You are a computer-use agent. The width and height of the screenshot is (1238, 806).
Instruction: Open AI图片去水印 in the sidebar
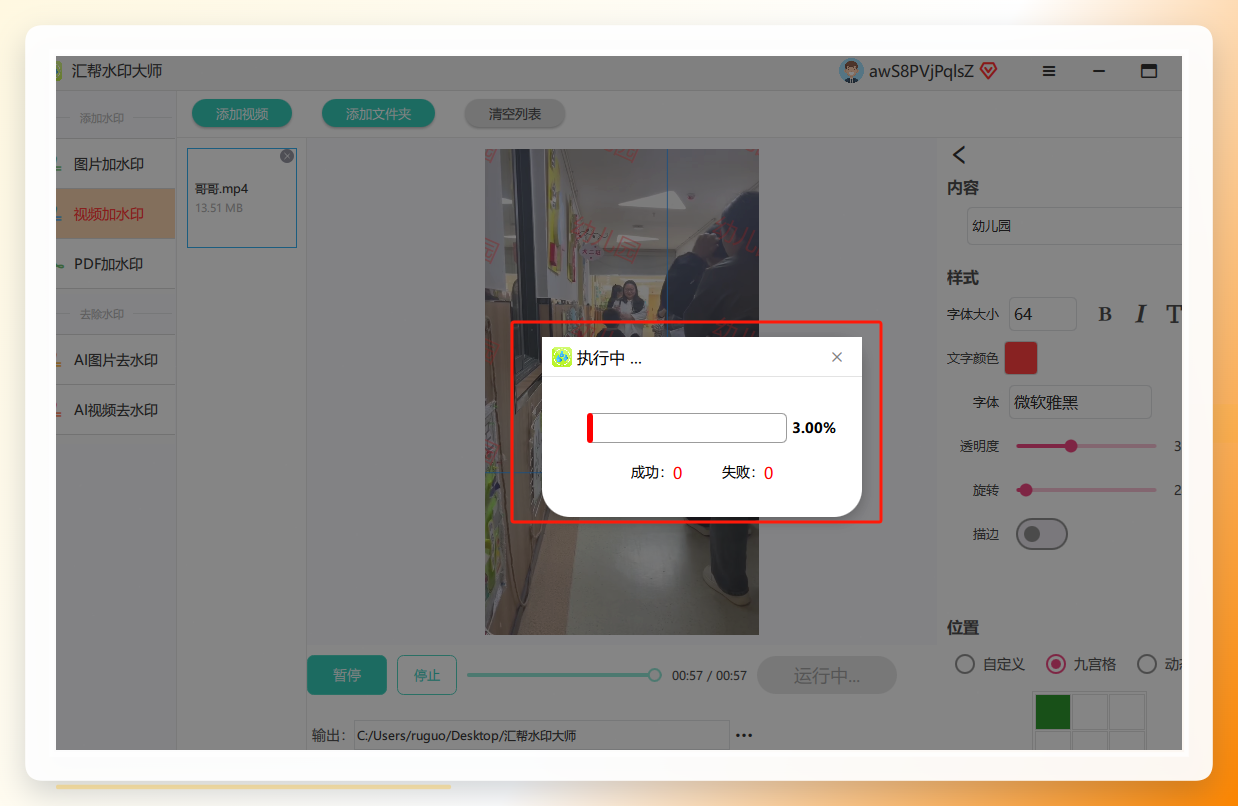coord(116,360)
